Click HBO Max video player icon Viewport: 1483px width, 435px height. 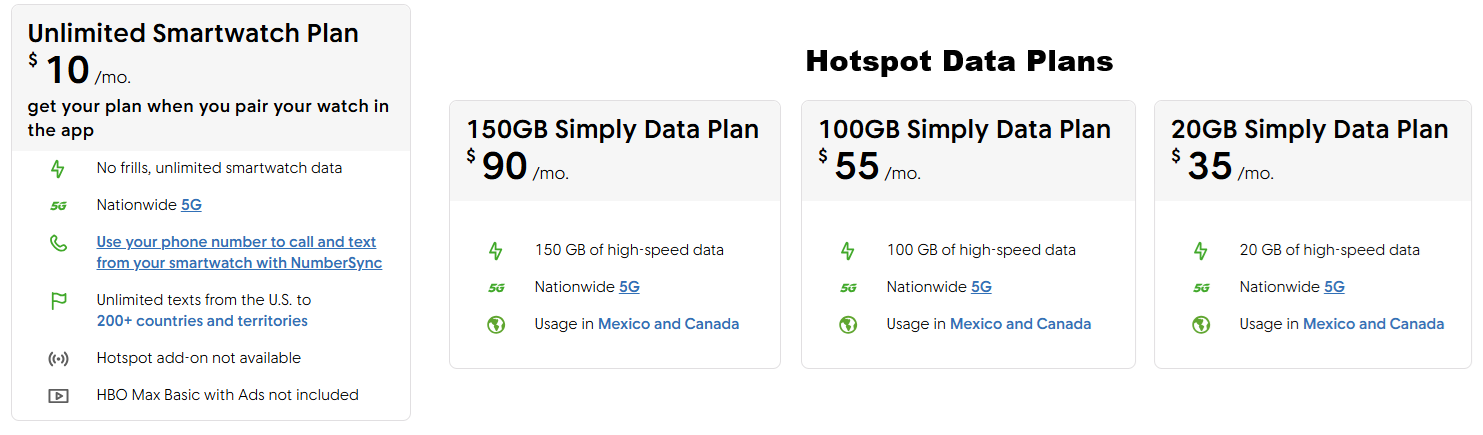pyautogui.click(x=58, y=395)
